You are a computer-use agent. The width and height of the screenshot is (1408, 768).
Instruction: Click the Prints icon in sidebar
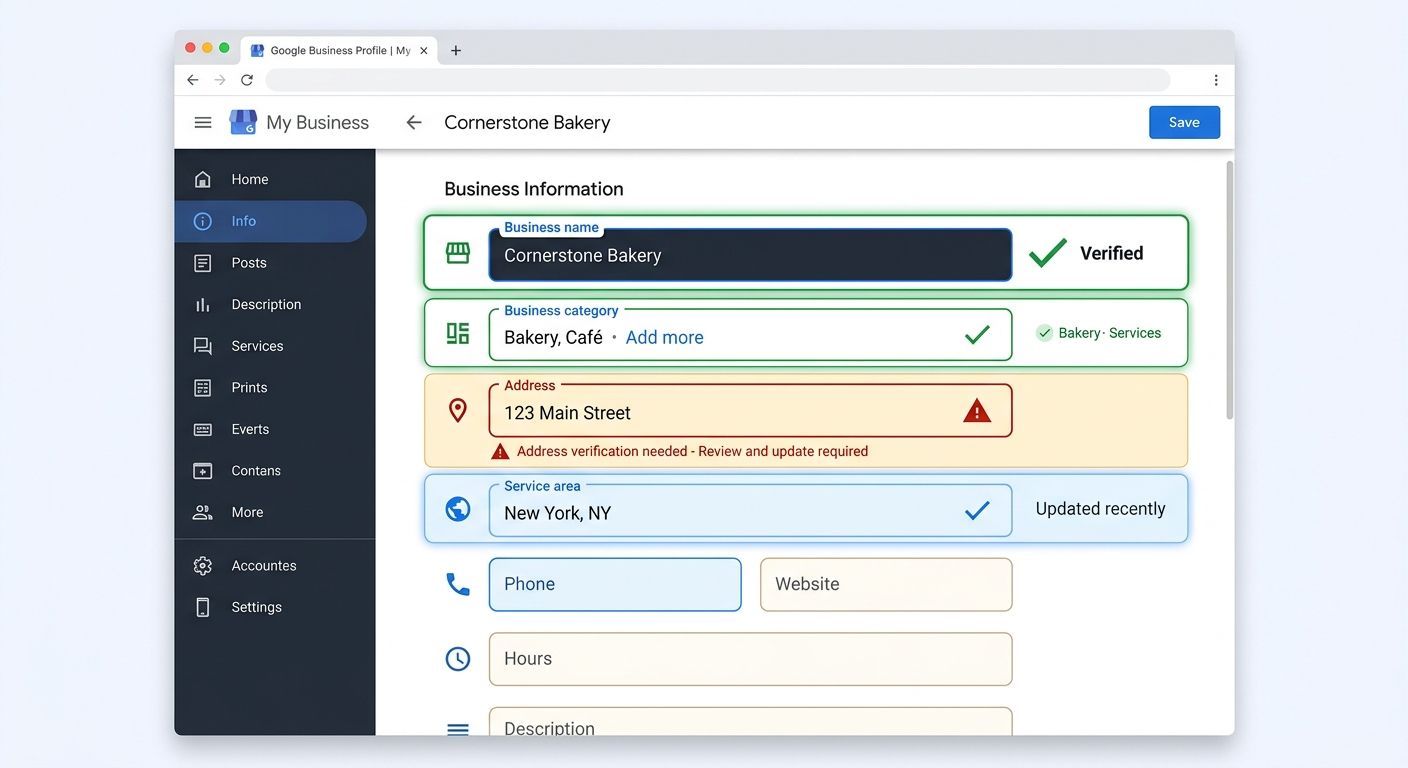pyautogui.click(x=203, y=387)
